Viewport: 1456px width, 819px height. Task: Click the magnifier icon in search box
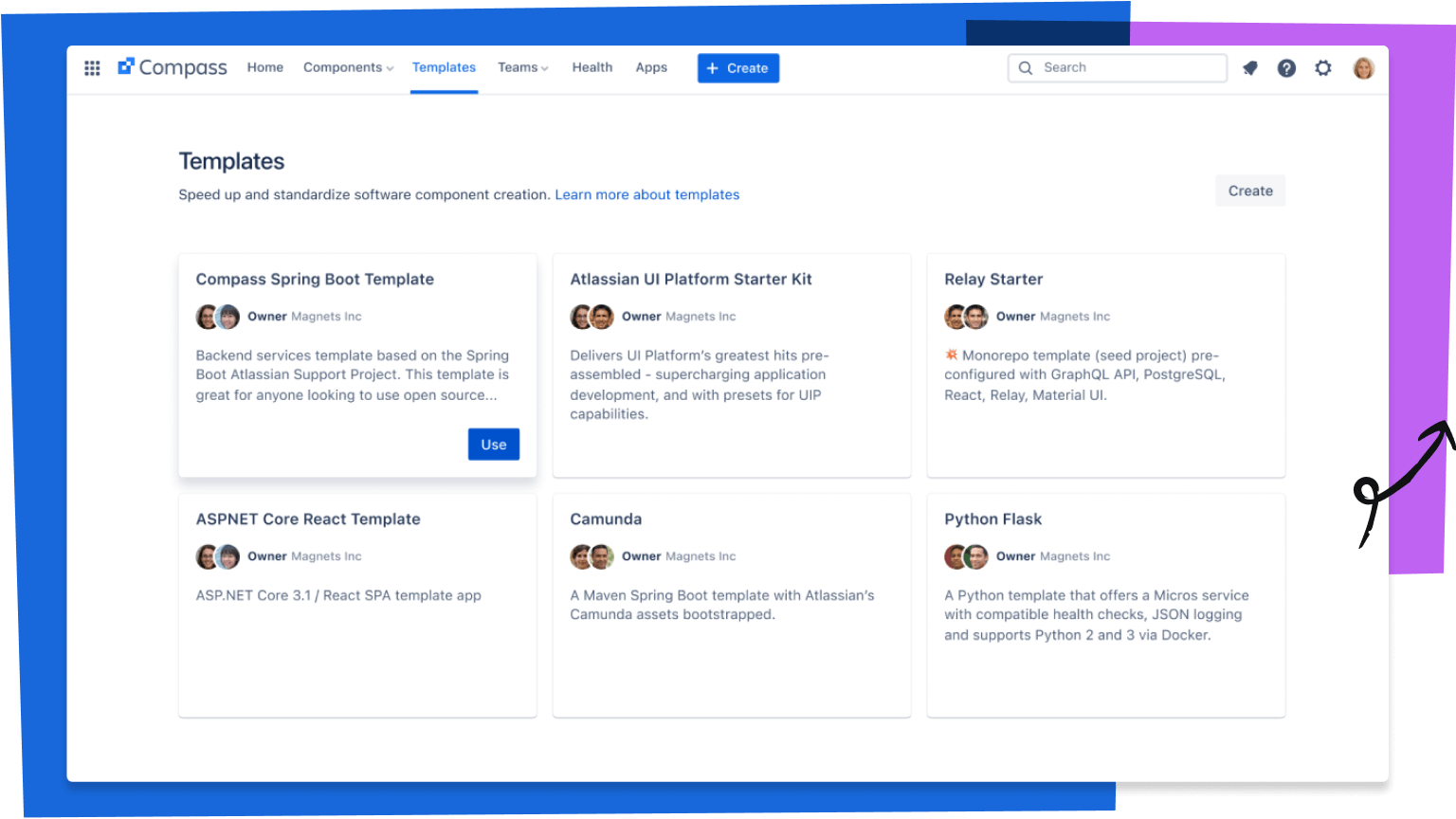click(1026, 68)
